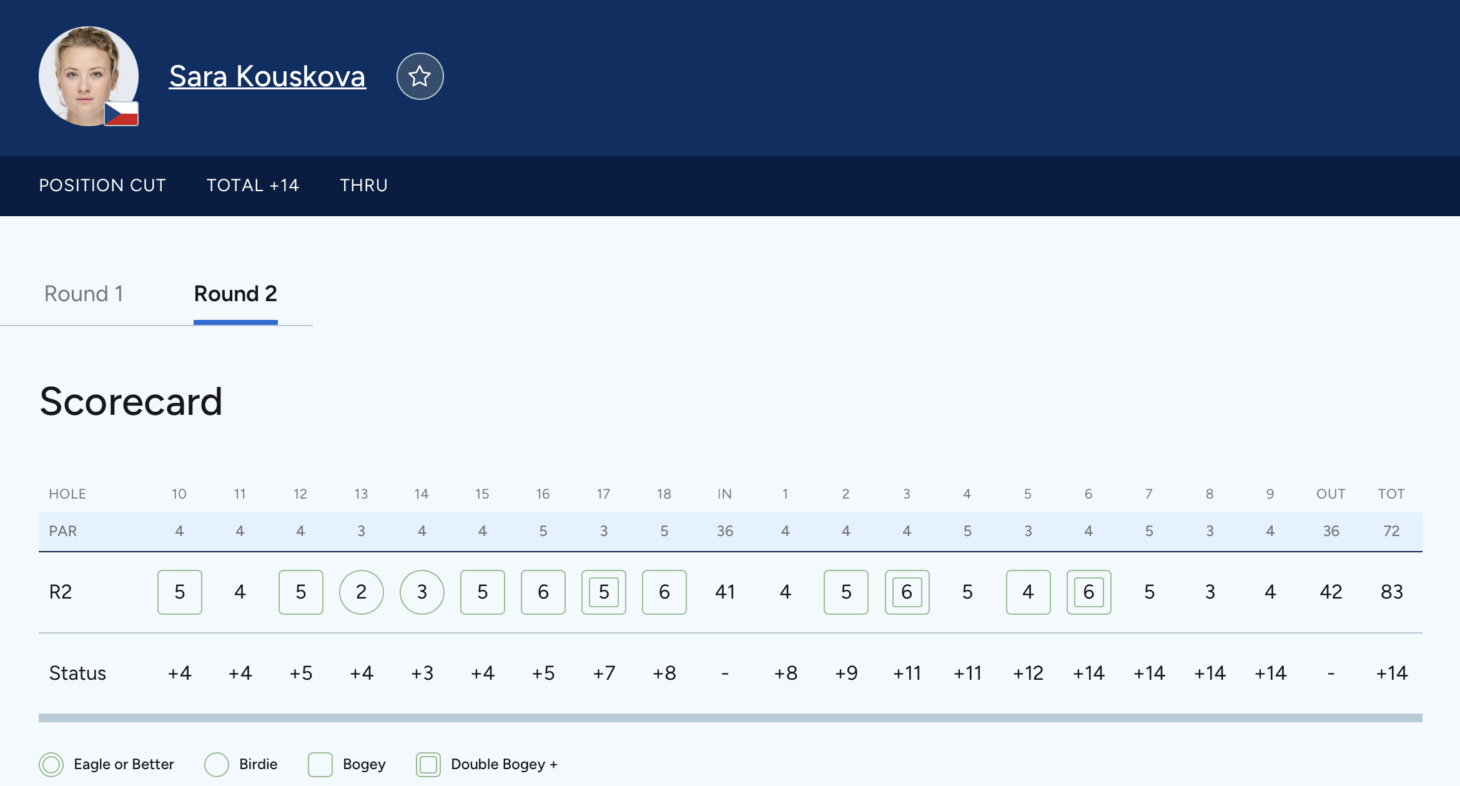
Task: Click the double bogey box on hole 3
Action: (x=907, y=592)
